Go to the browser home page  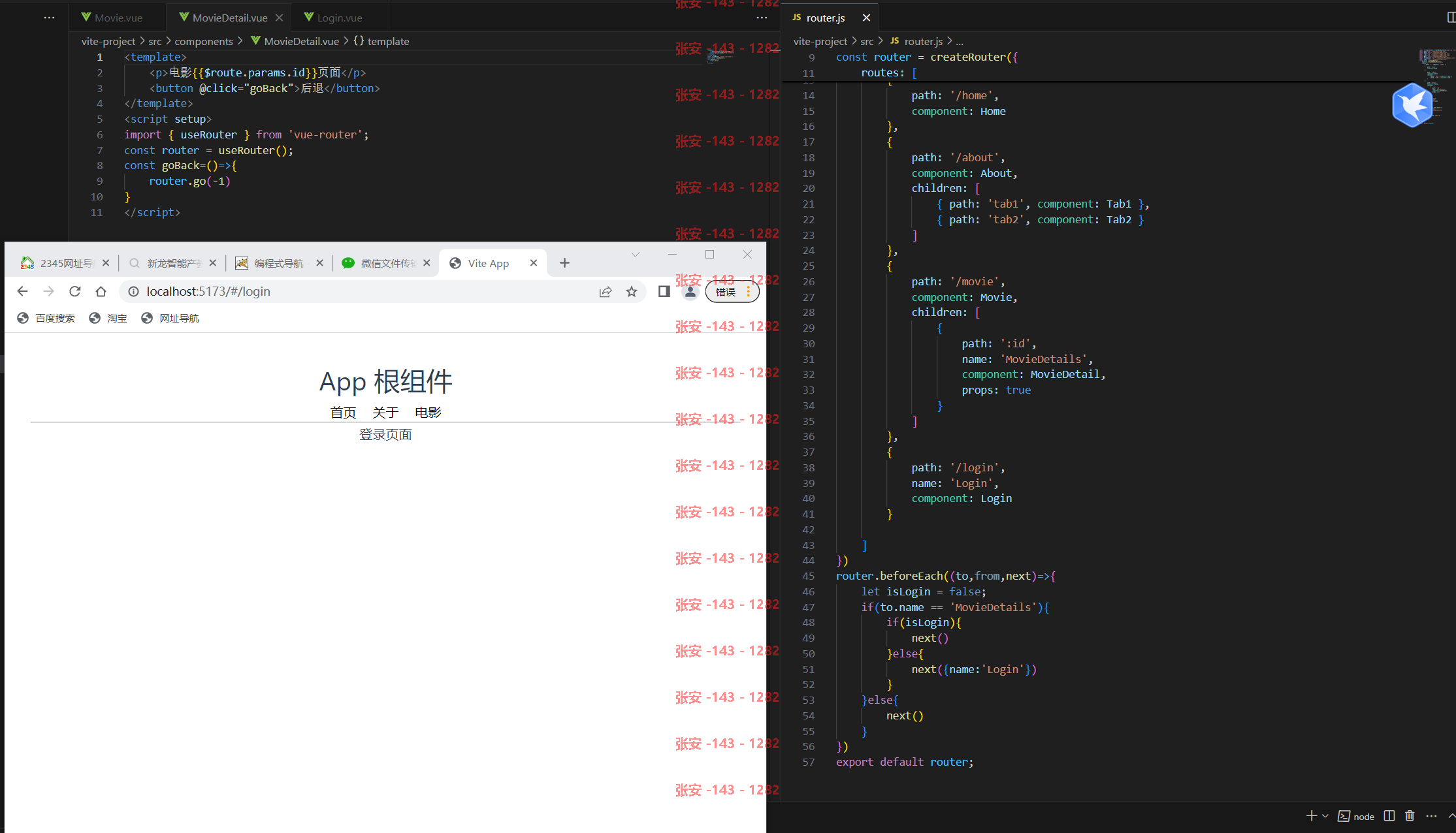[x=101, y=291]
